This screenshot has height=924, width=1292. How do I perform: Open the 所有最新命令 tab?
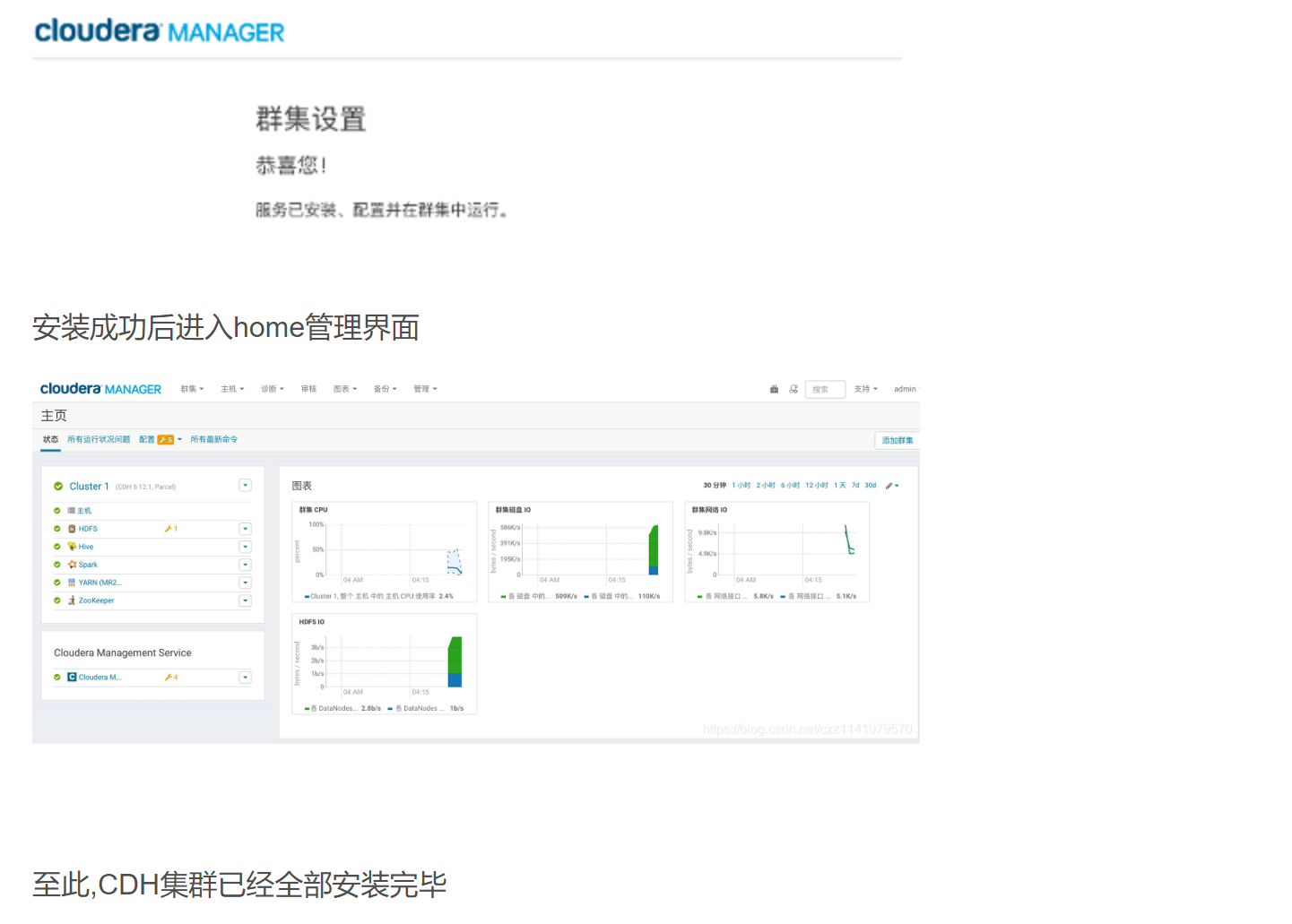coord(213,440)
